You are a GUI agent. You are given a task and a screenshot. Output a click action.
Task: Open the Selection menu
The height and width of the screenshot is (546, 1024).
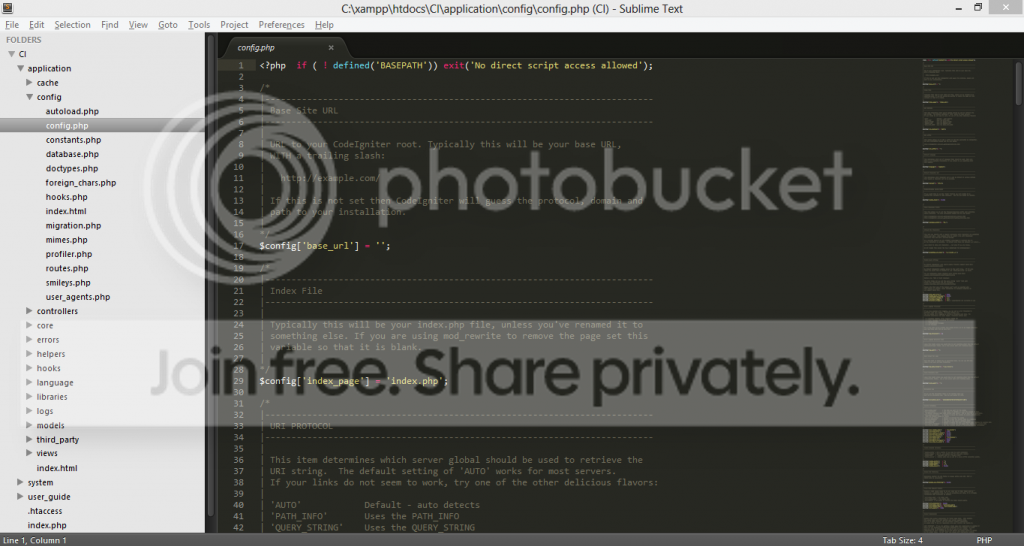[x=72, y=25]
